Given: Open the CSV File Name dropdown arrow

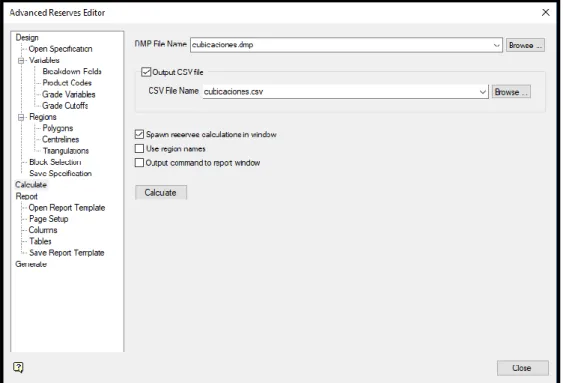Looking at the screenshot, I should tap(483, 92).
